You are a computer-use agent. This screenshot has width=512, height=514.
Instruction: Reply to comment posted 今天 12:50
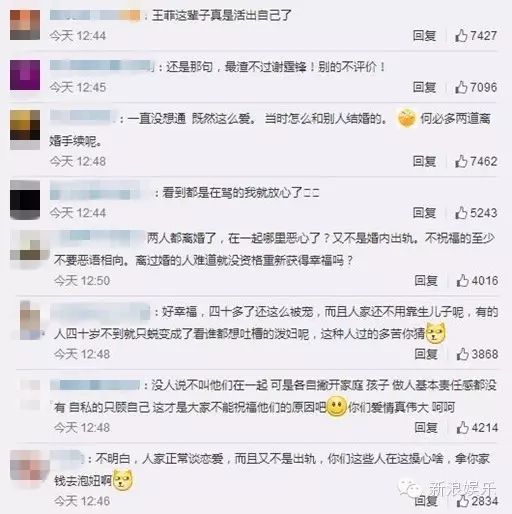tap(426, 281)
